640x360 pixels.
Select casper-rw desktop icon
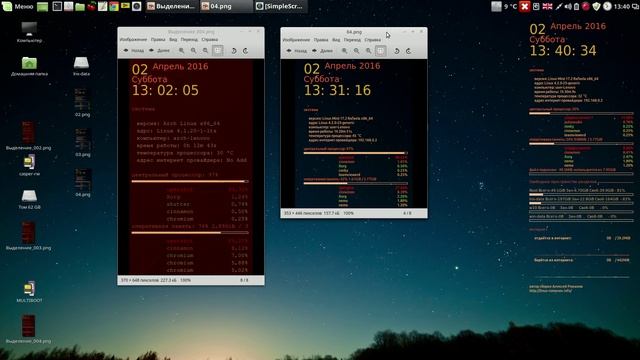coord(29,165)
